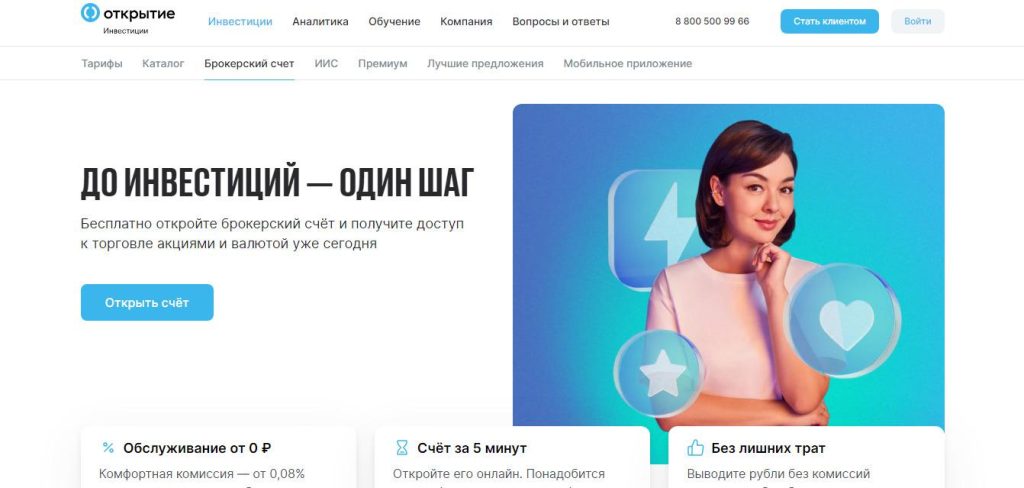1024x488 pixels.
Task: Switch to the Тарифы tab
Action: pyautogui.click(x=101, y=63)
